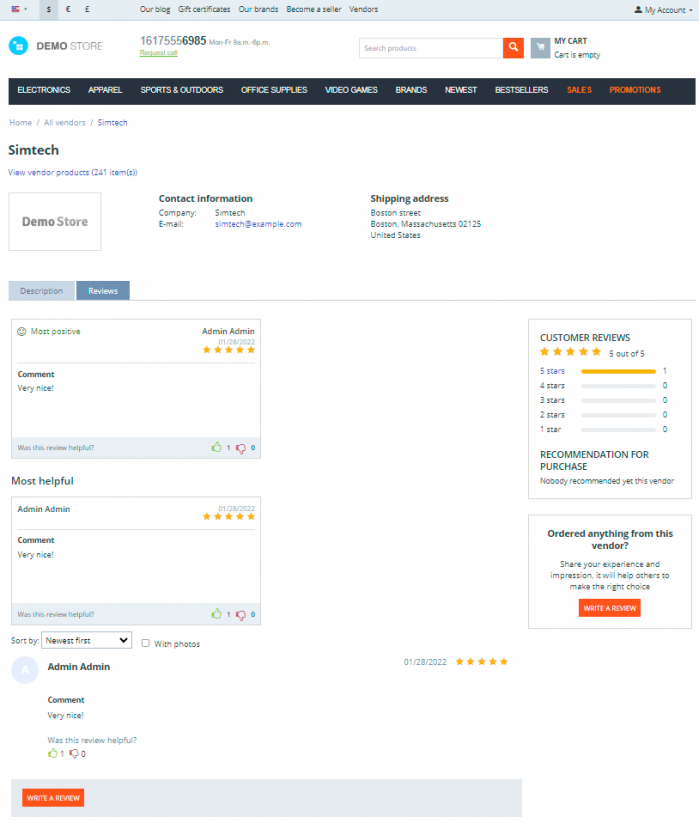Click the Request call link
700x823 pixels.
[x=158, y=53]
